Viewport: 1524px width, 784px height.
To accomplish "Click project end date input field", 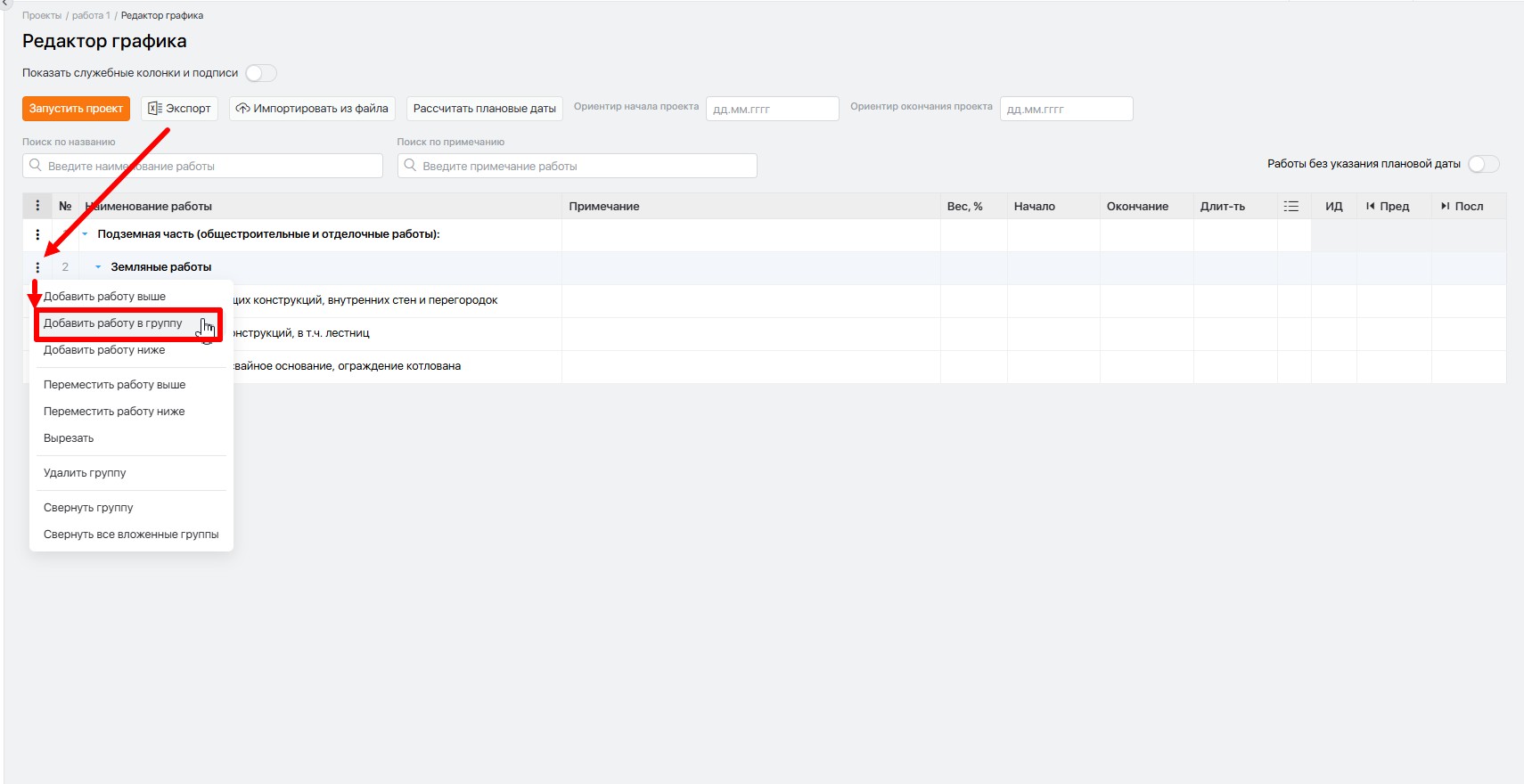I will click(x=1067, y=109).
